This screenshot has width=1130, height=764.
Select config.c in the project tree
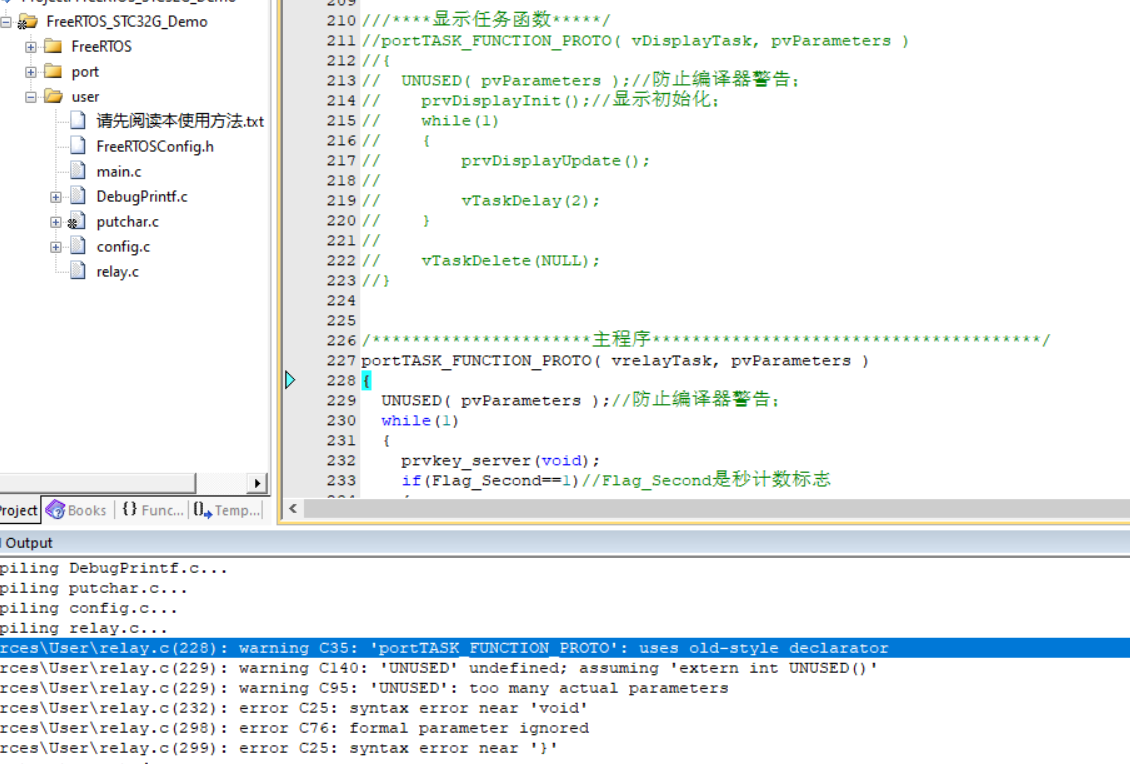coord(123,246)
